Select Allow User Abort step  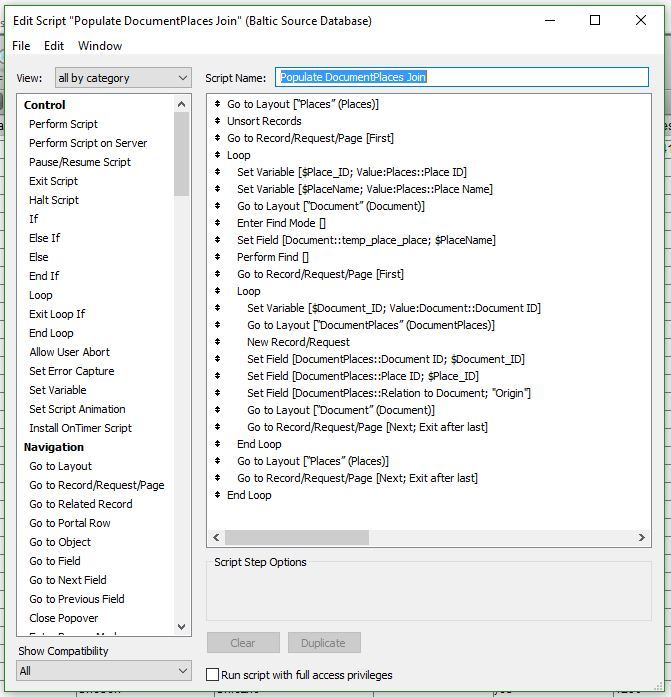pos(69,352)
